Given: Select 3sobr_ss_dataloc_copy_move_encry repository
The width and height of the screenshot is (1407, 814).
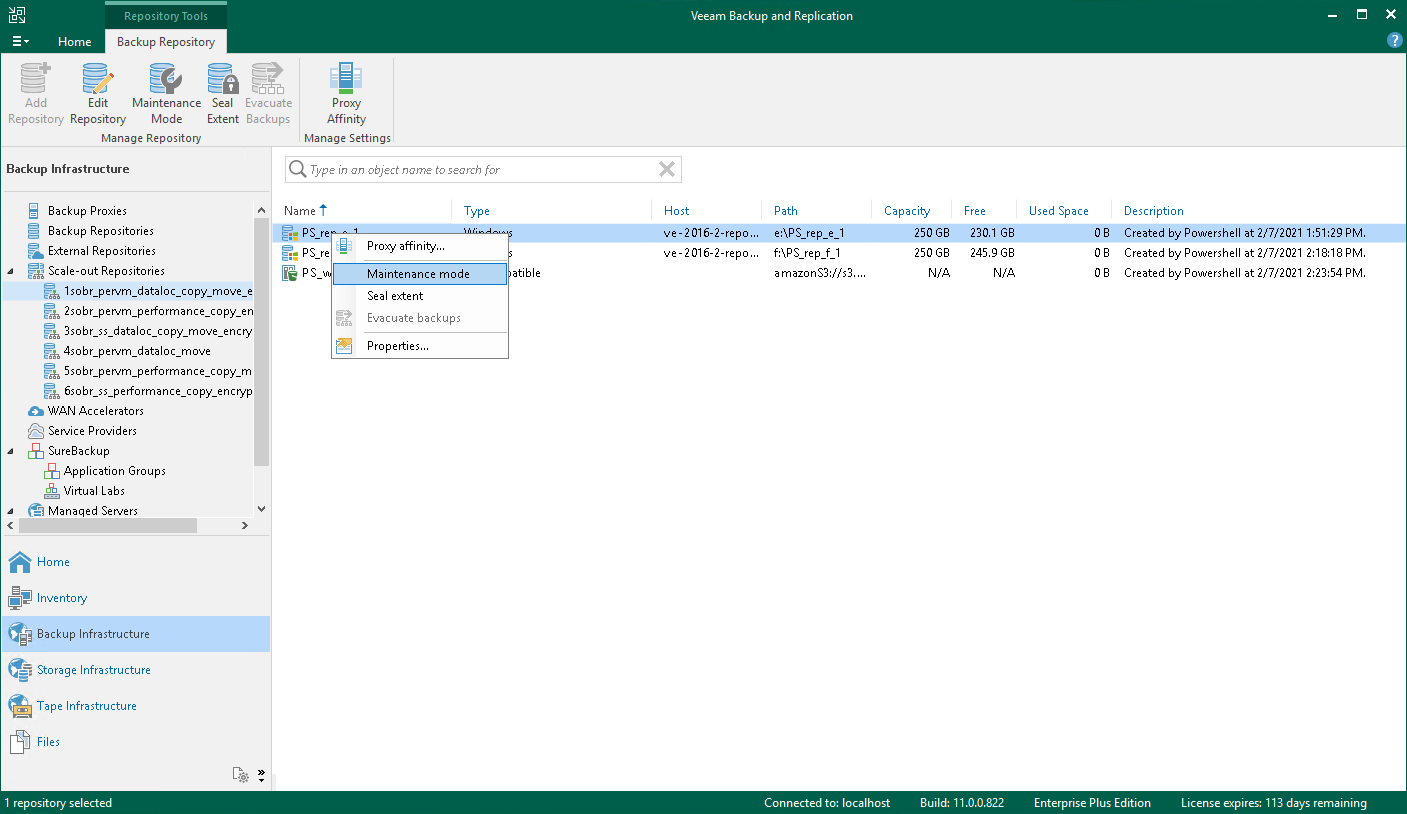Looking at the screenshot, I should pyautogui.click(x=158, y=331).
